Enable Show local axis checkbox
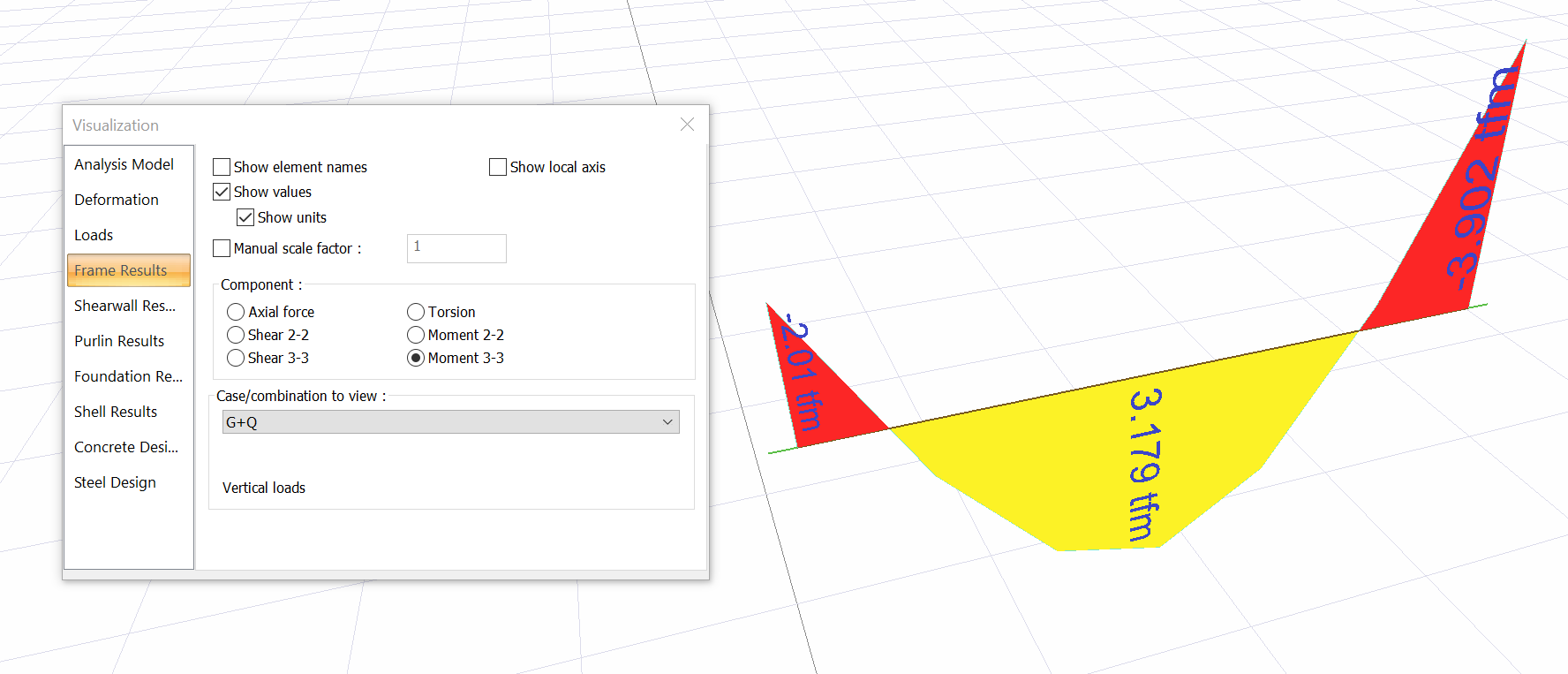1568x674 pixels. click(x=498, y=167)
